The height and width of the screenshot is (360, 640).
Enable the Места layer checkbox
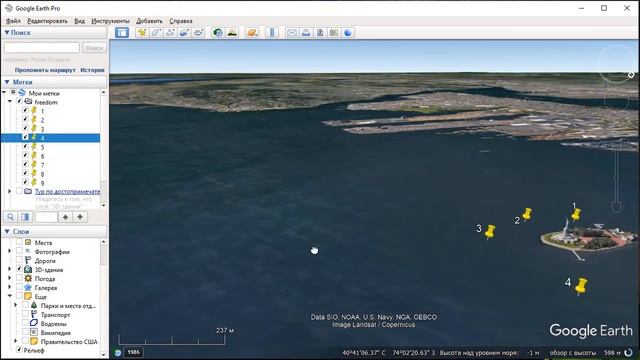pyautogui.click(x=19, y=242)
